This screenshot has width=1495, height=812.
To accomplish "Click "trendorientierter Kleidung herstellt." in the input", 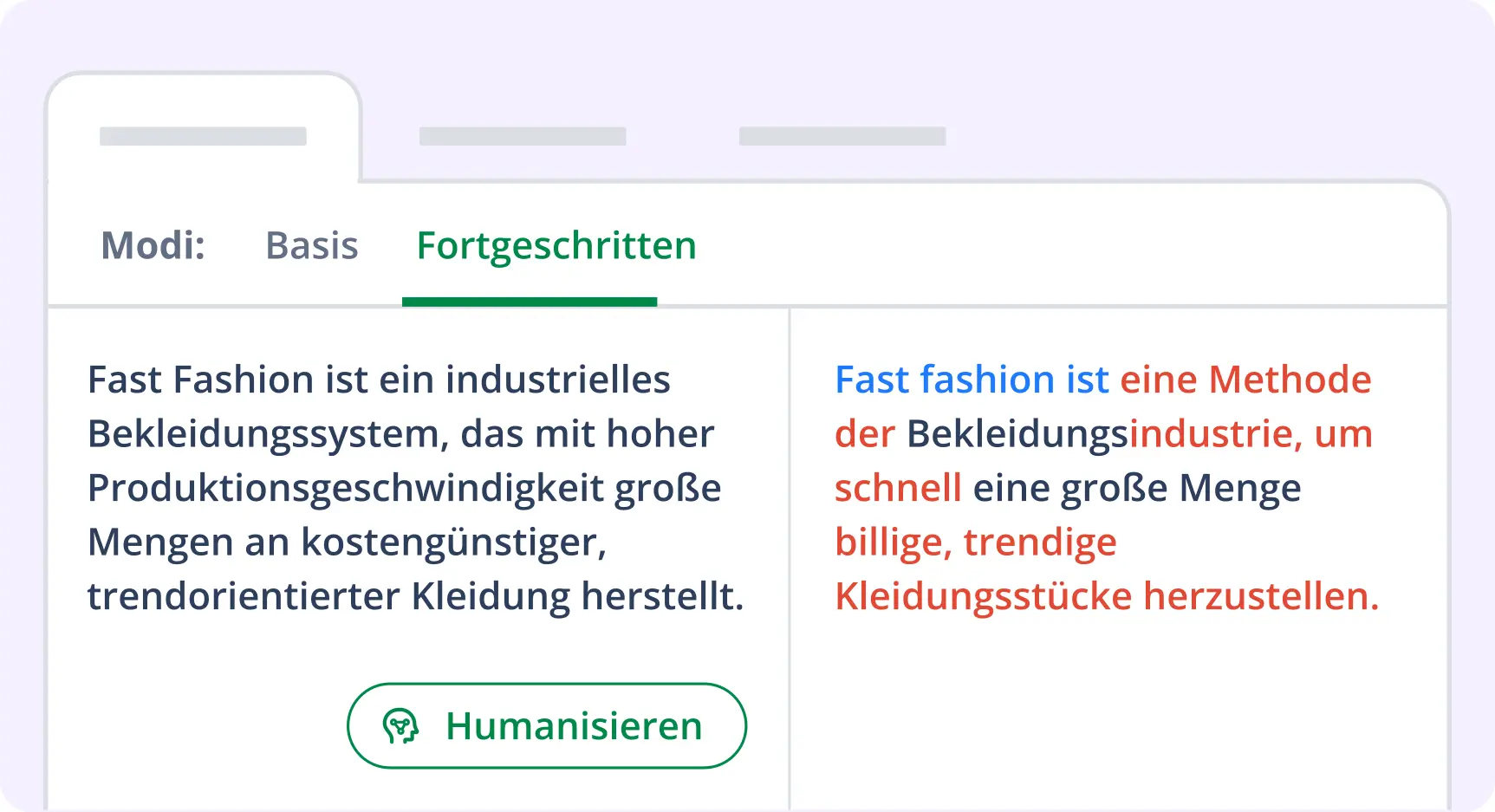I will coord(415,596).
